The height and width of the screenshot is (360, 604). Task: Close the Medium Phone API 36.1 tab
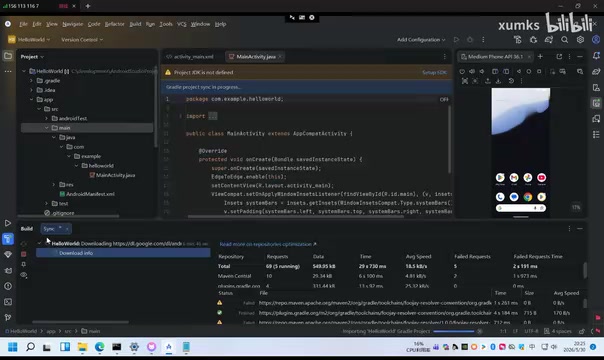[x=529, y=57]
